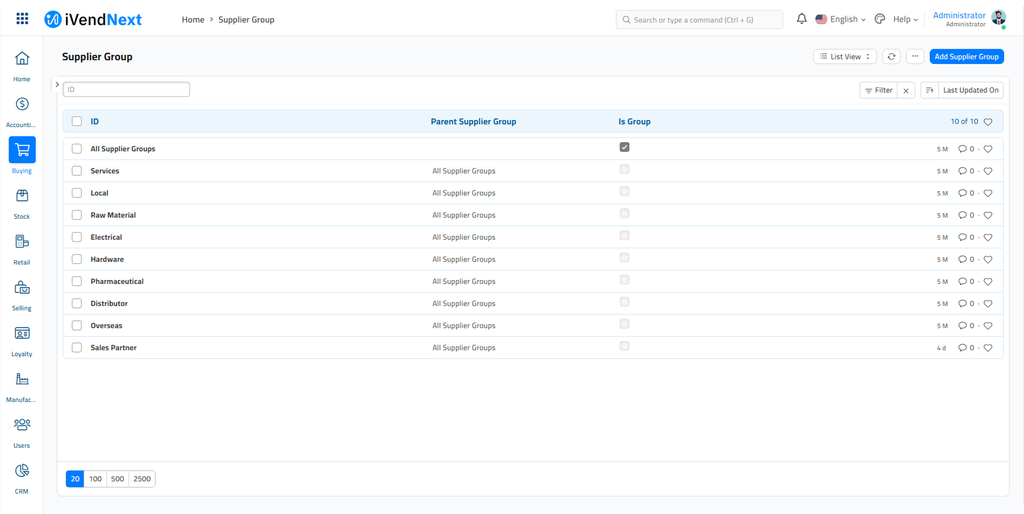Click the Parent Supplier Group column header
The height and width of the screenshot is (514, 1024).
473,121
